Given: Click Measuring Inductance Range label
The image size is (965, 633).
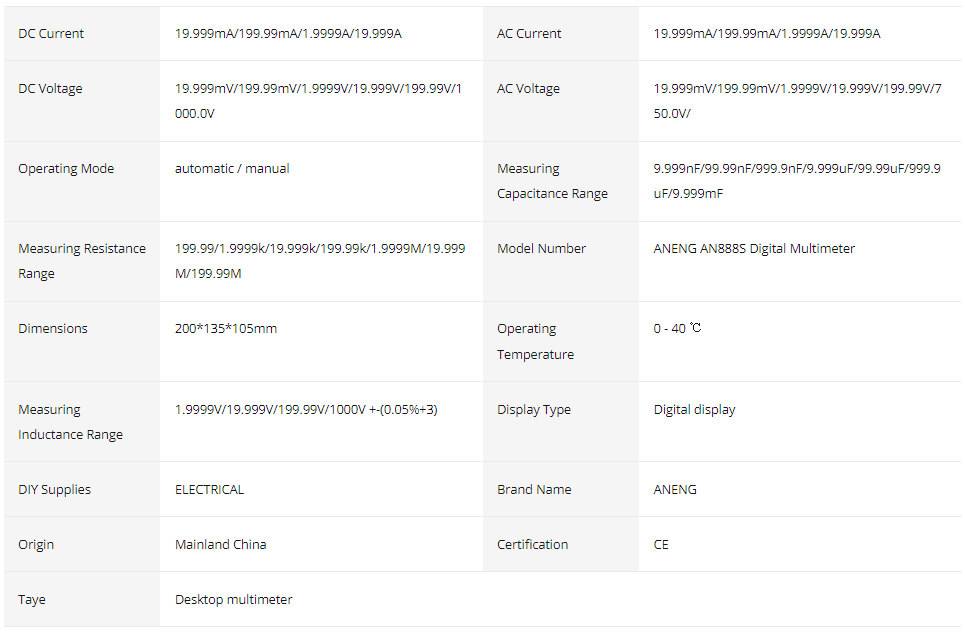Looking at the screenshot, I should (x=70, y=422).
